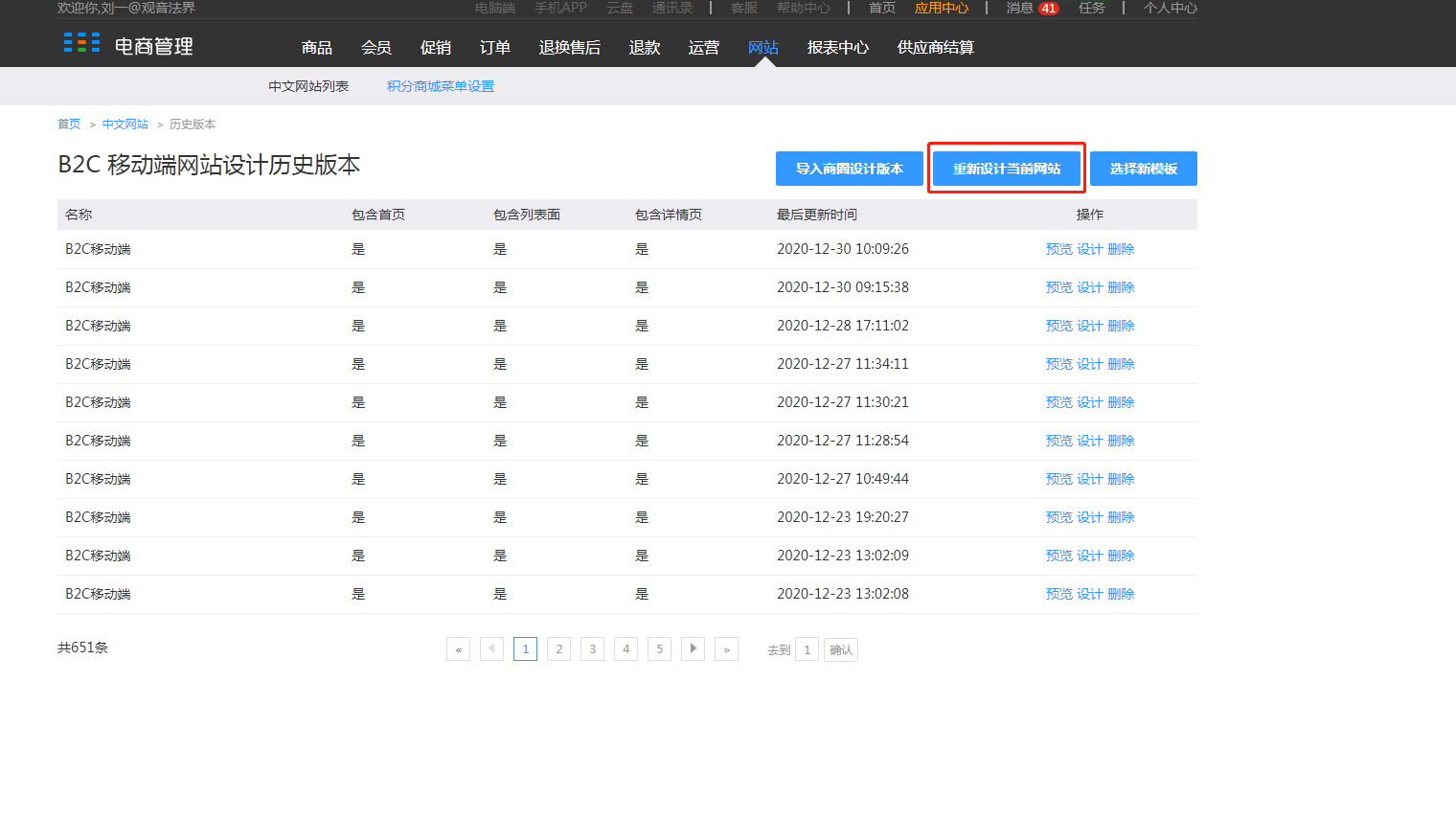Select page 2 in pagination

tap(558, 649)
